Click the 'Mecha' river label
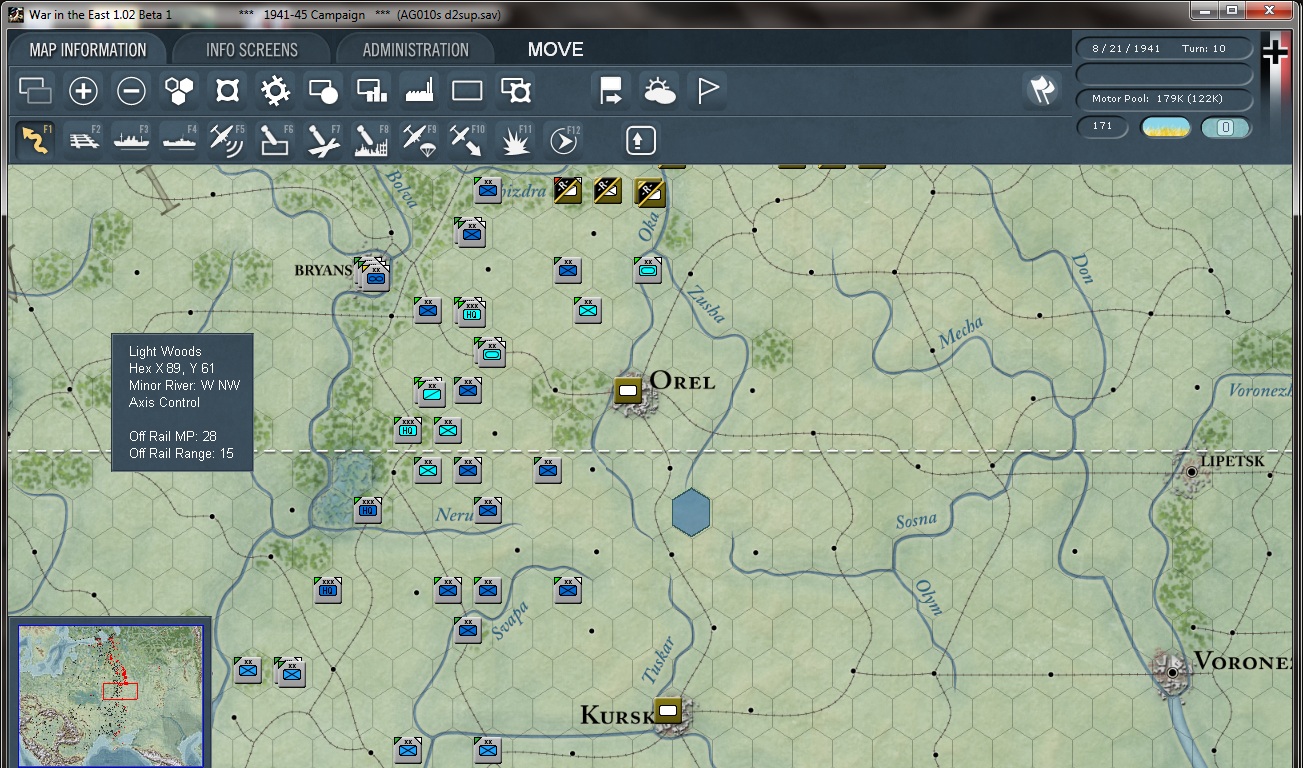1303x768 pixels. (x=961, y=331)
